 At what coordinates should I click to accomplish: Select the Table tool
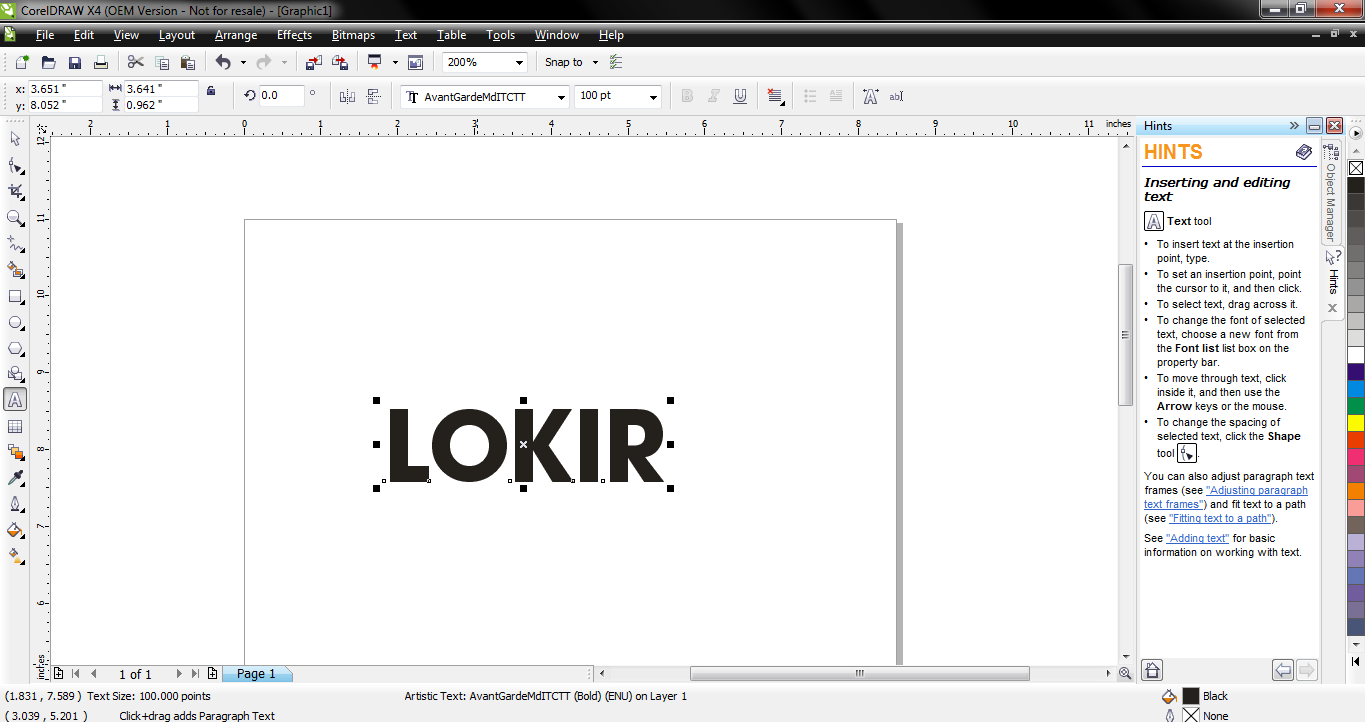click(x=15, y=425)
